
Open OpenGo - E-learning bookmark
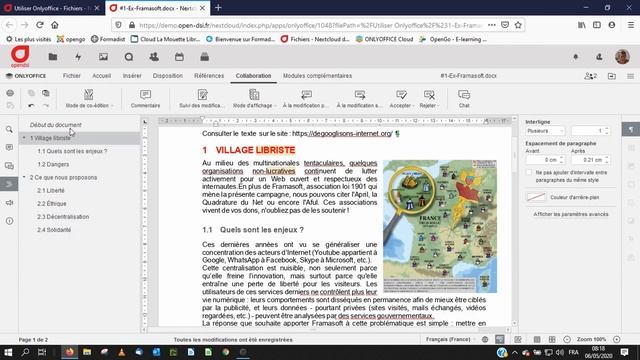coord(453,39)
